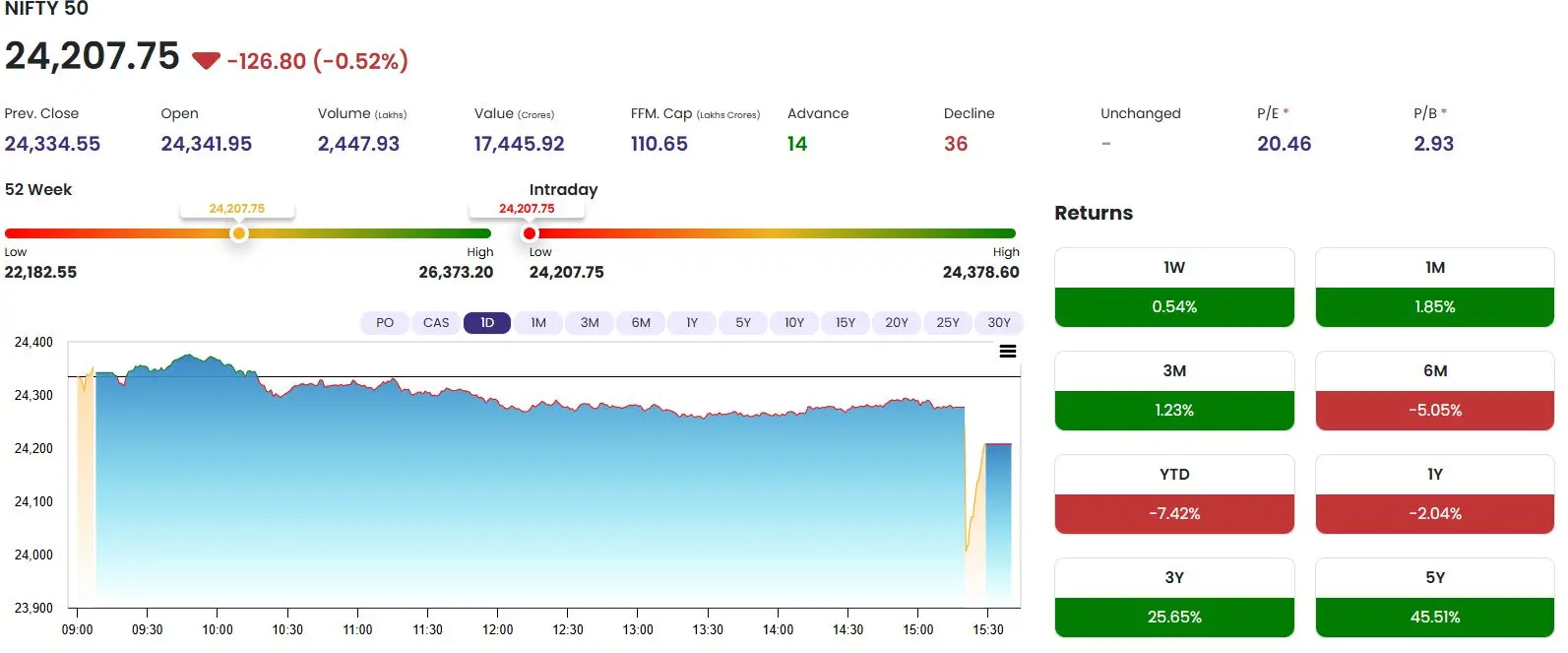Switch chart to 3M range
The height and width of the screenshot is (653, 1568).
click(590, 323)
